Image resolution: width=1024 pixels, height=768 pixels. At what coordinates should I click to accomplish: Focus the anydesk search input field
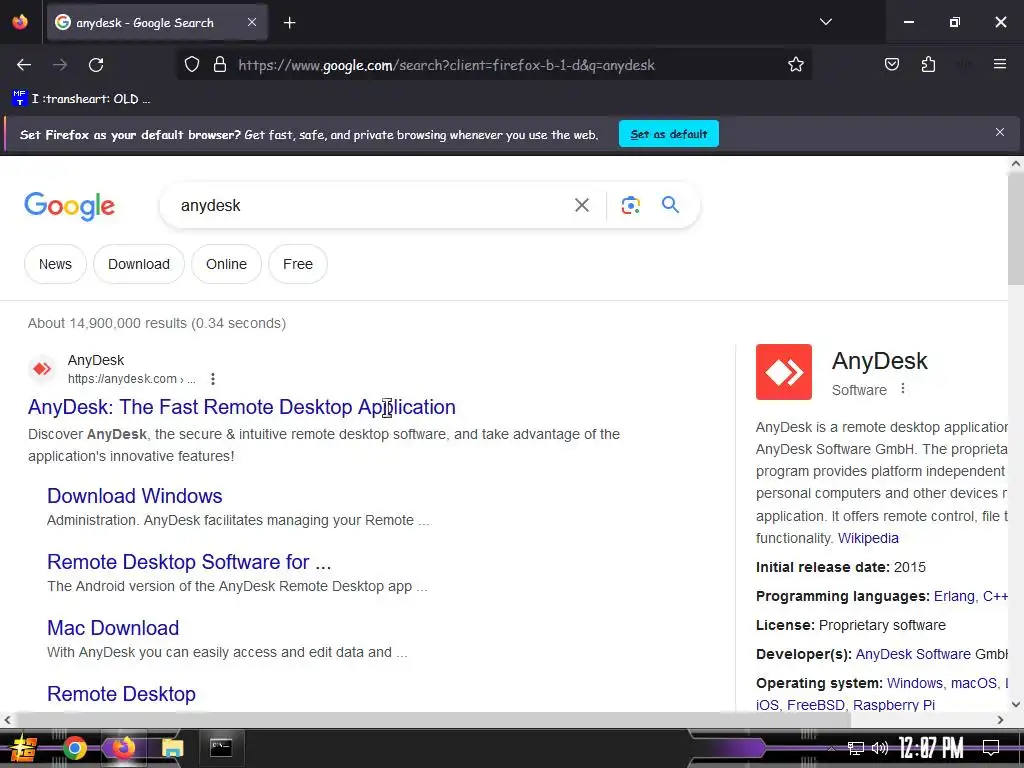(x=366, y=205)
